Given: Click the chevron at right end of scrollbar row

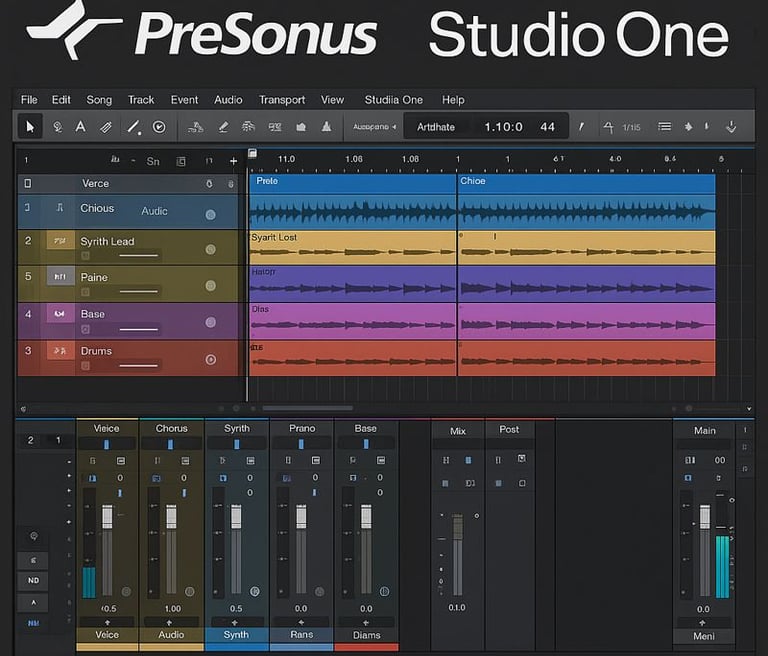Looking at the screenshot, I should coord(749,409).
